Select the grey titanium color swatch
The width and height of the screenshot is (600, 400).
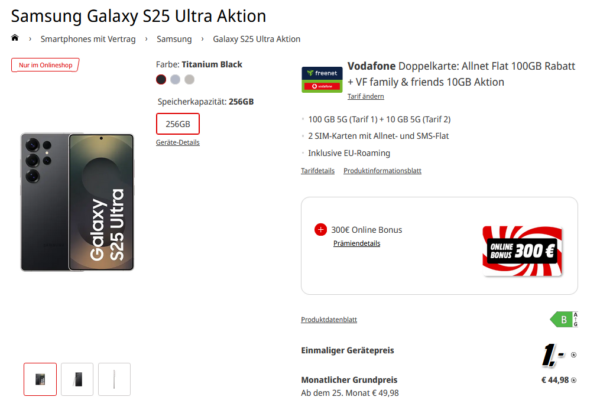tap(189, 79)
